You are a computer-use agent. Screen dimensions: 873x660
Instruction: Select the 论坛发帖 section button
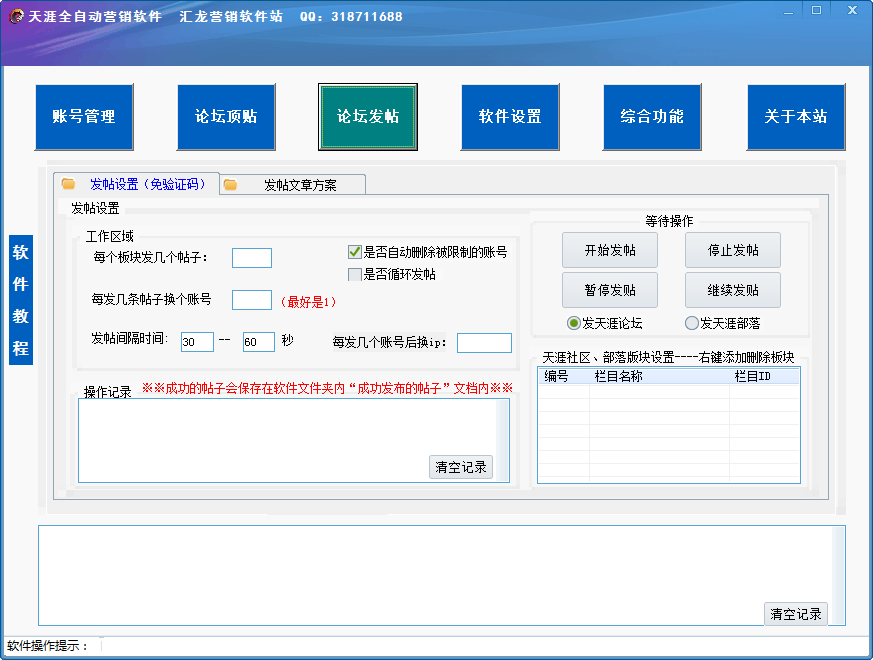(x=368, y=117)
